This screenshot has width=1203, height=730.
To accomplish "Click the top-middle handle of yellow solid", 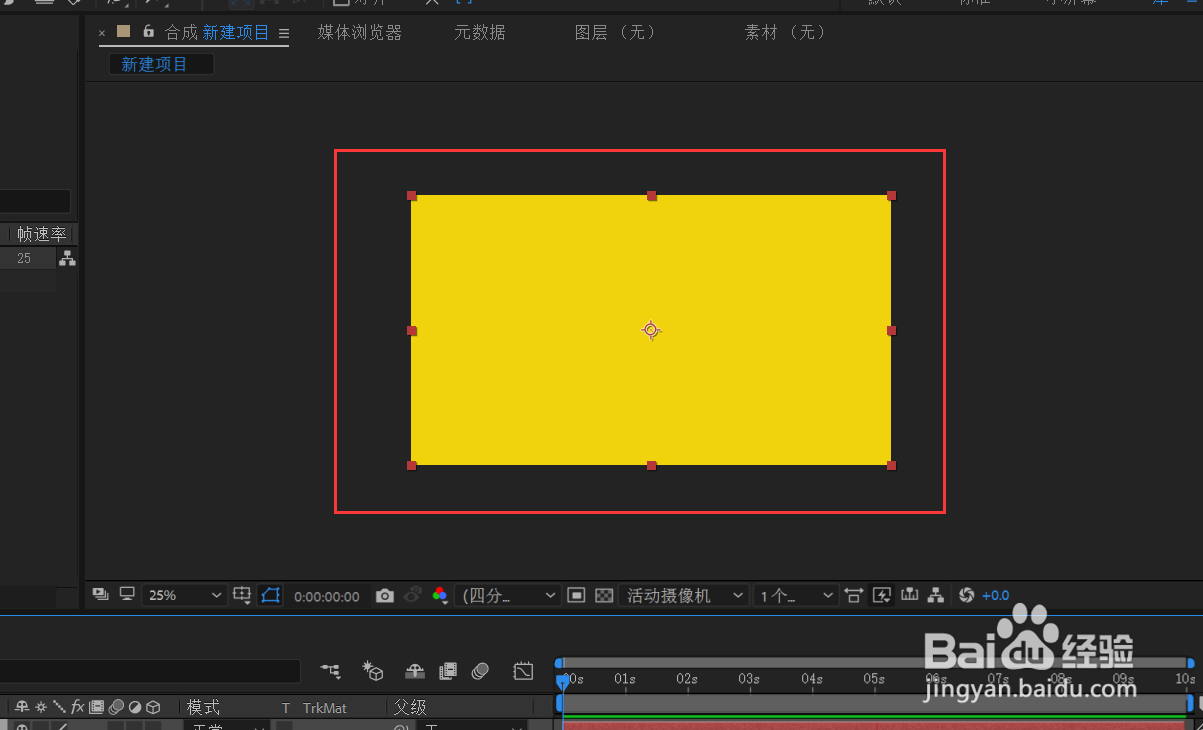I will (x=652, y=196).
